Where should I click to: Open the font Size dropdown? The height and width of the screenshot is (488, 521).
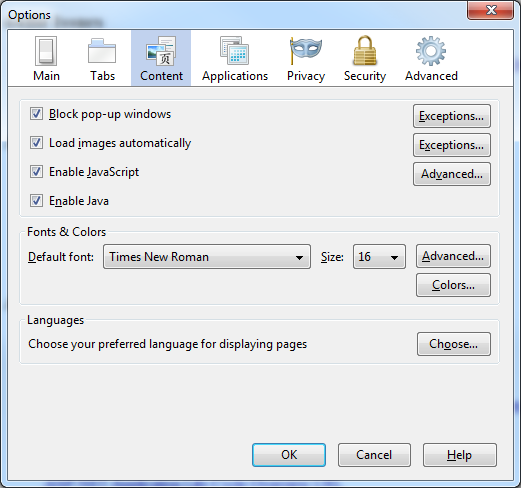pos(379,257)
